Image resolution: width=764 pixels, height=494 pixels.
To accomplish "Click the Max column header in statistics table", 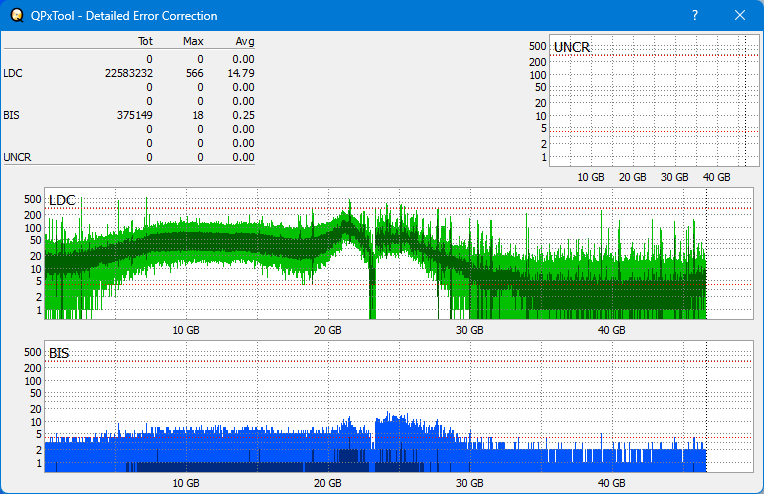I will [193, 41].
